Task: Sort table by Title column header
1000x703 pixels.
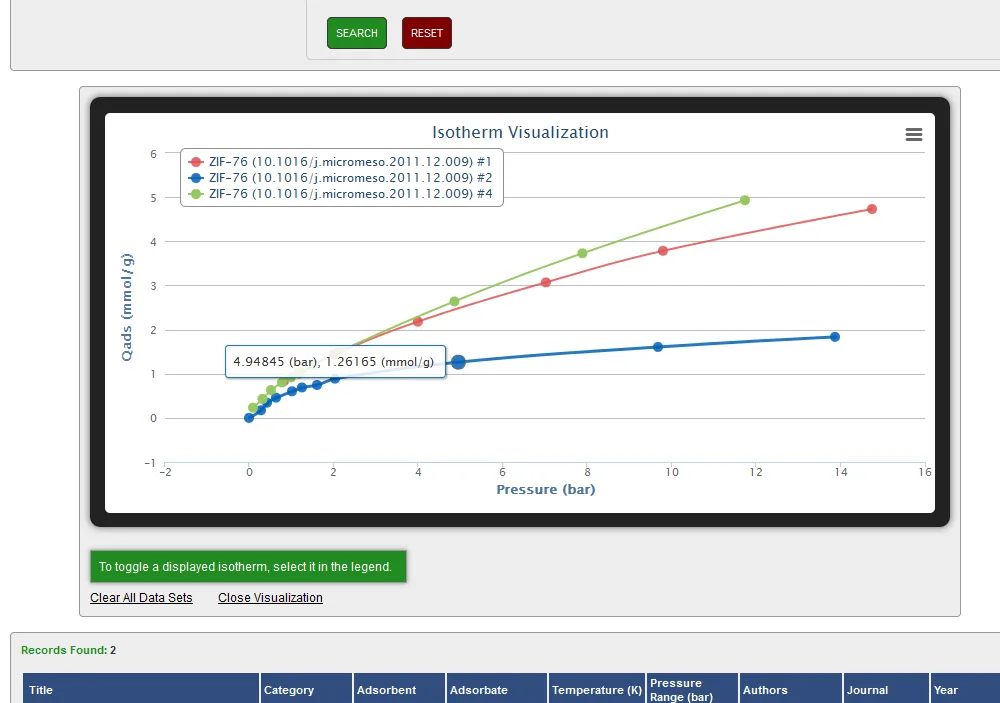Action: [x=41, y=690]
